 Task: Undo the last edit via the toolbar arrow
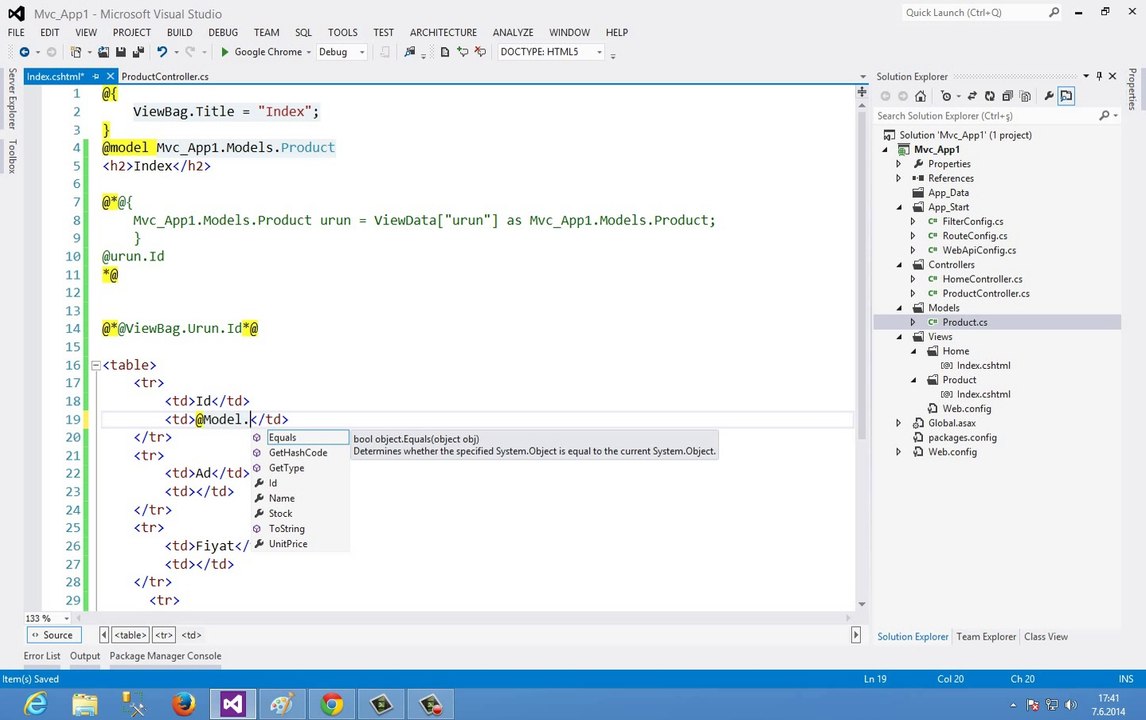tap(162, 52)
